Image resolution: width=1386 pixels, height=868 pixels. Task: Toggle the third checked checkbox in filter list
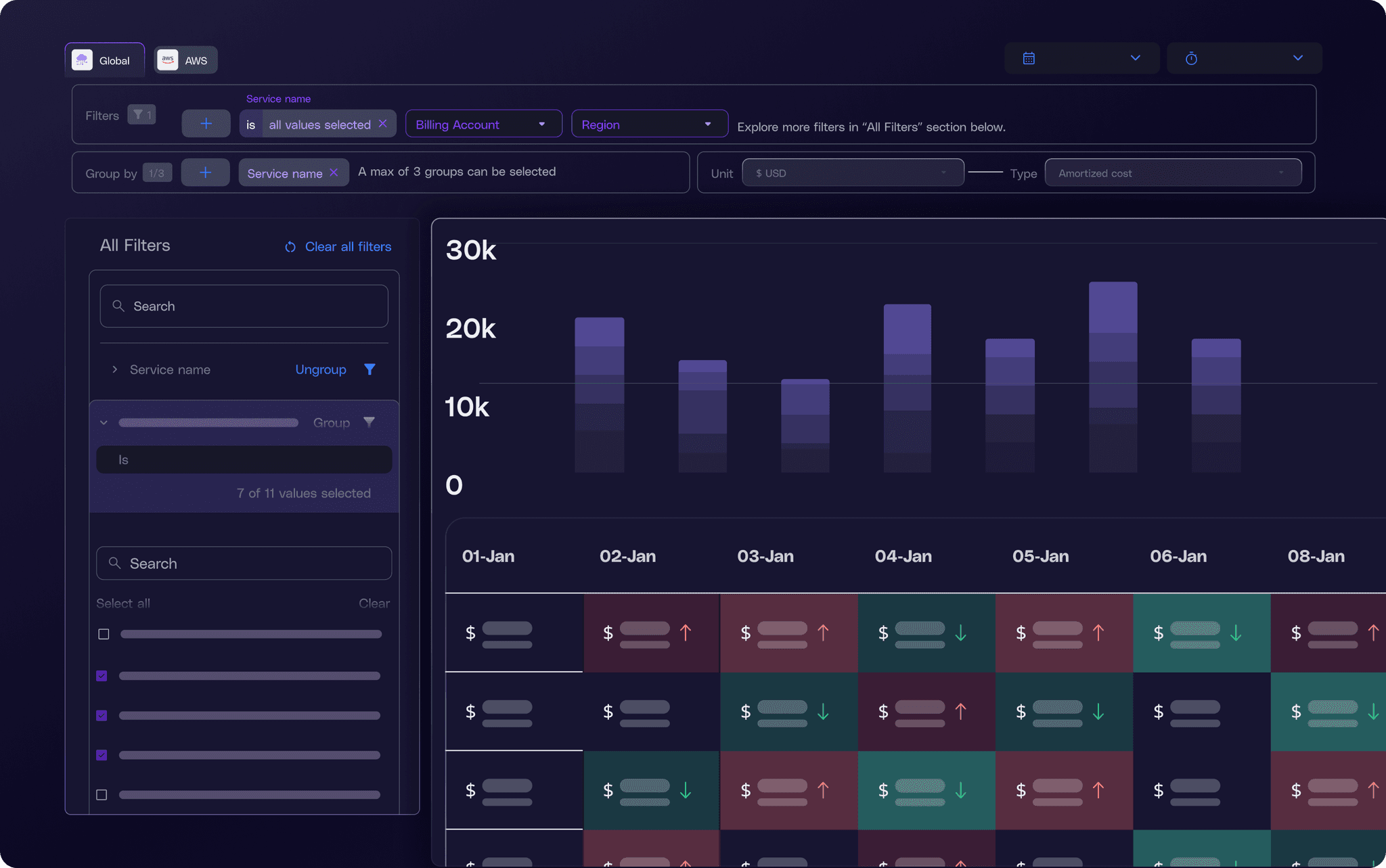tap(102, 755)
